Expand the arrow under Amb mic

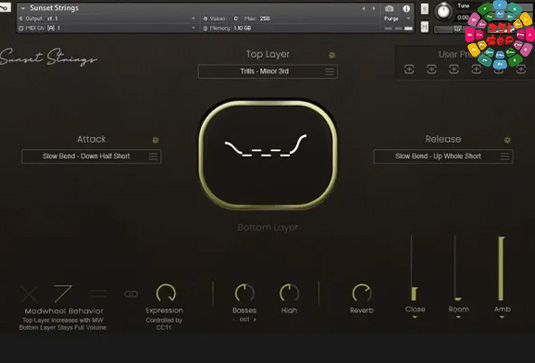click(502, 317)
